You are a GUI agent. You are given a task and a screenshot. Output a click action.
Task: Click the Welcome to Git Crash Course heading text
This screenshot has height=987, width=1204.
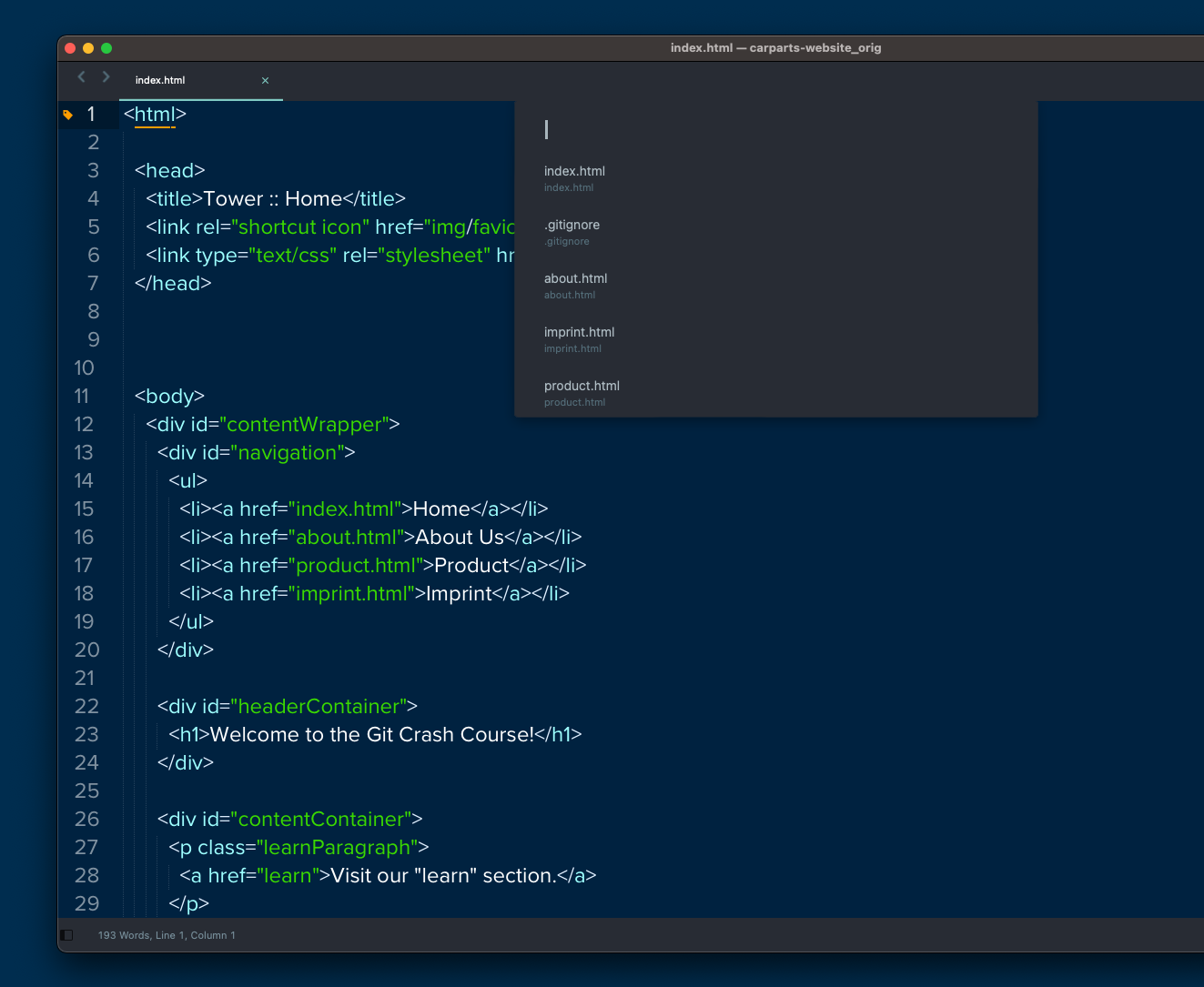coord(364,734)
